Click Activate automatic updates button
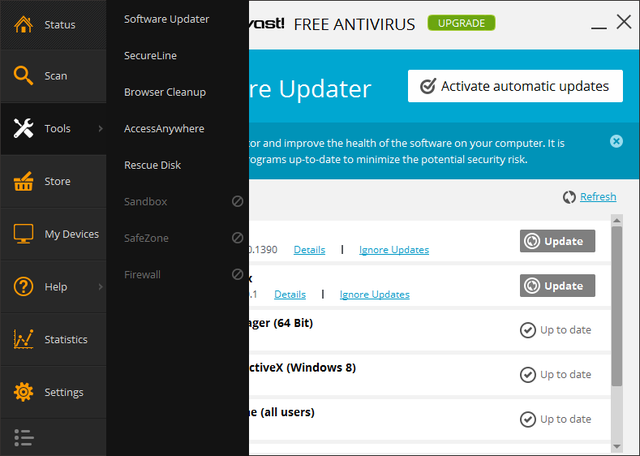This screenshot has height=456, width=640. point(515,86)
